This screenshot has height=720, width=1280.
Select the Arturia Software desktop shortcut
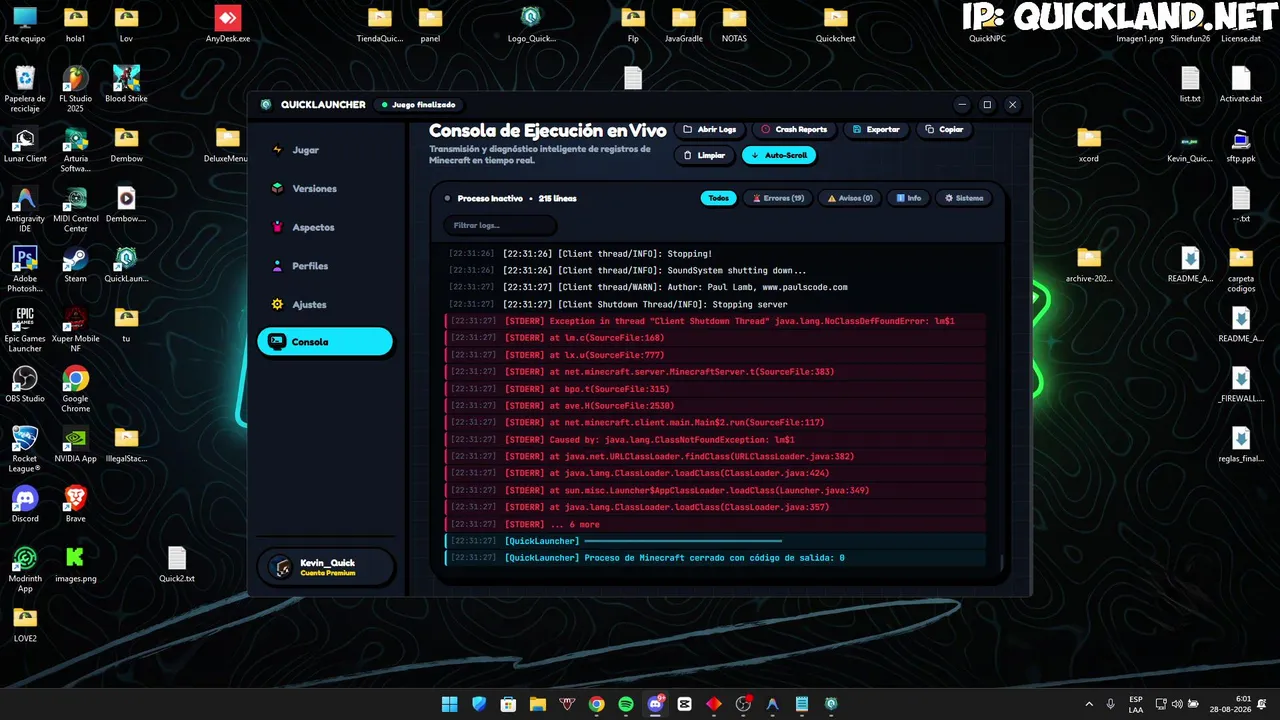coord(75,148)
